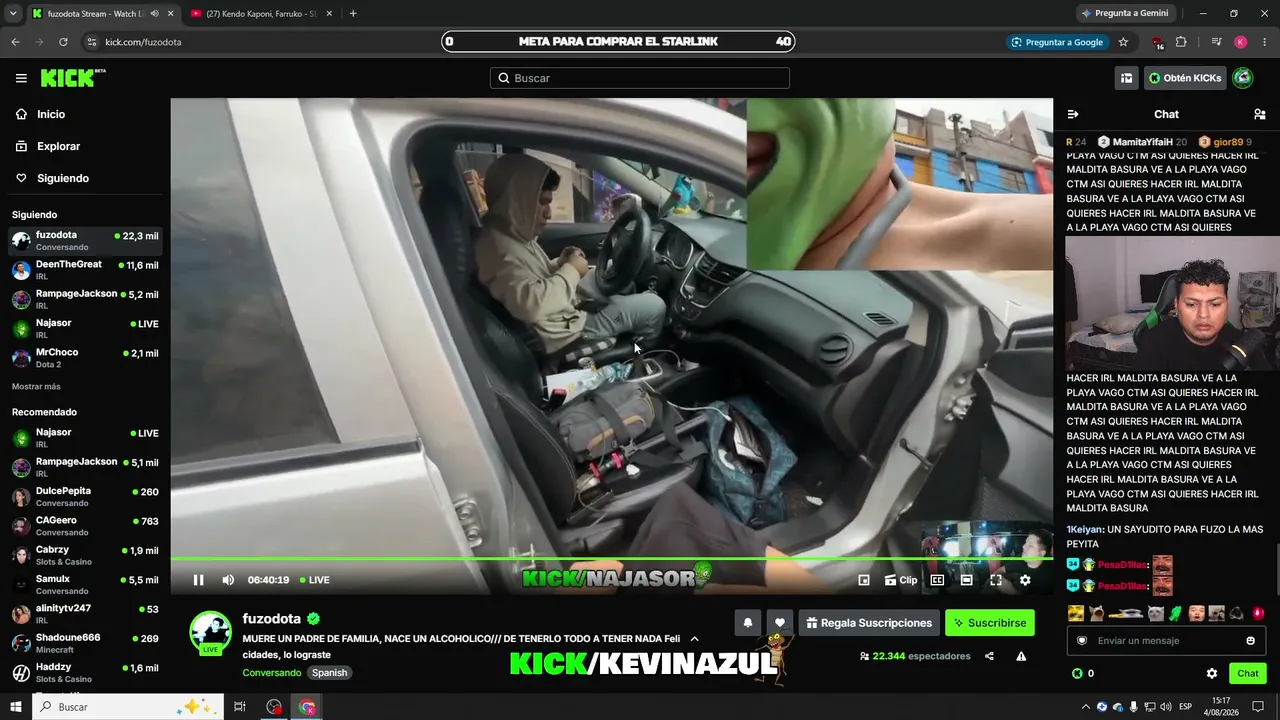Viewport: 1280px width, 720px height.
Task: Open Shadoune666 recommended channel
Action: pyautogui.click(x=85, y=643)
